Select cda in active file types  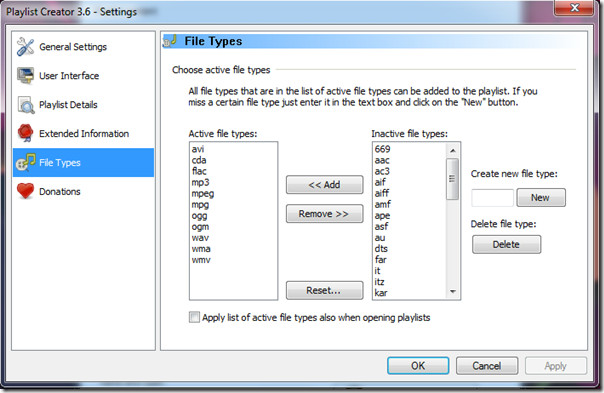(x=233, y=160)
